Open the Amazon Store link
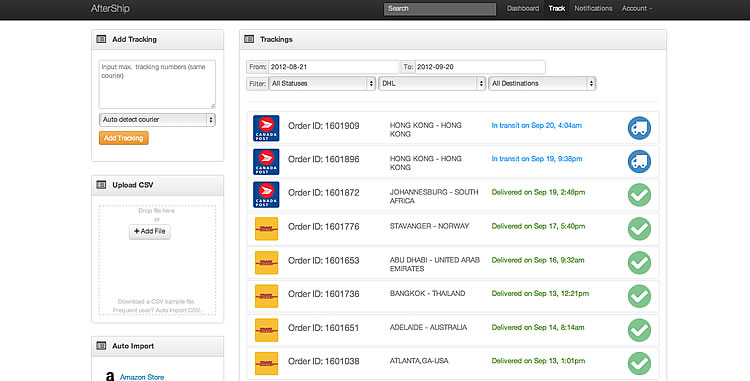This screenshot has height=381, width=750. click(x=142, y=377)
